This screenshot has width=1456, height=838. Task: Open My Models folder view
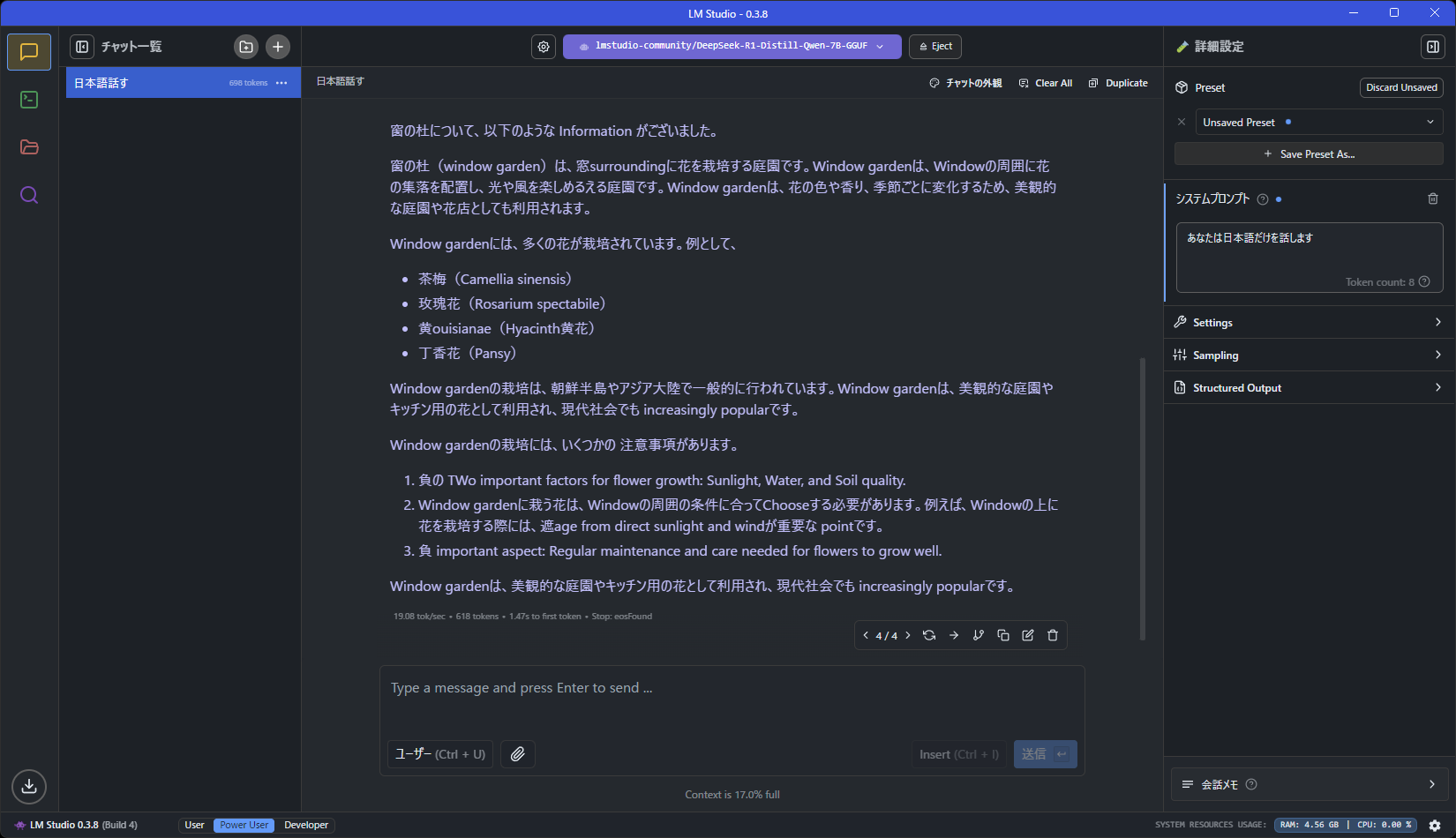(x=28, y=147)
